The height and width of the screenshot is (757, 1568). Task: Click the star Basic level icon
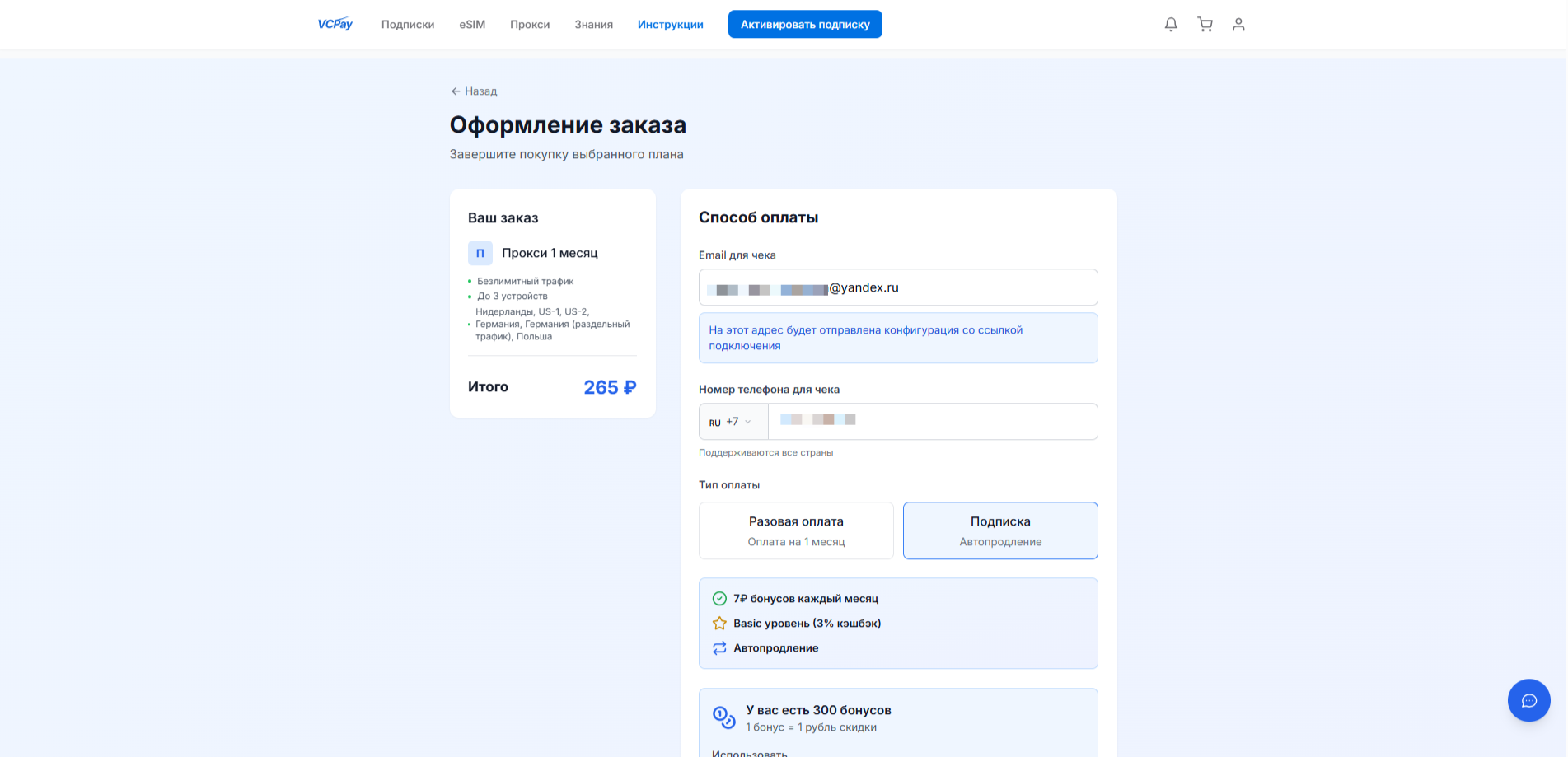[x=719, y=624]
